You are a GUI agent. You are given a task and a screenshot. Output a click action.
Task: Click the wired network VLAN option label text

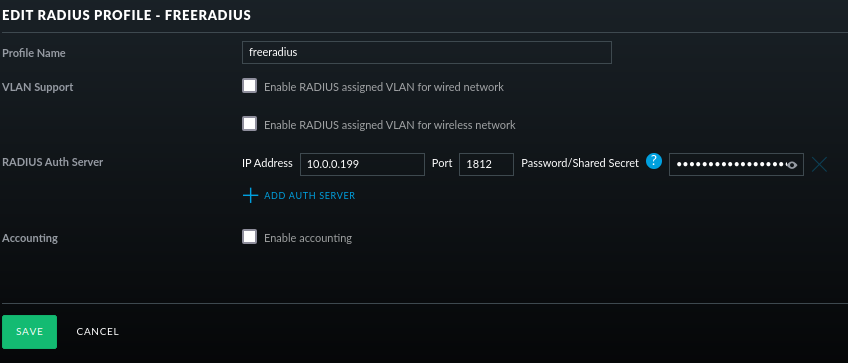click(x=384, y=87)
